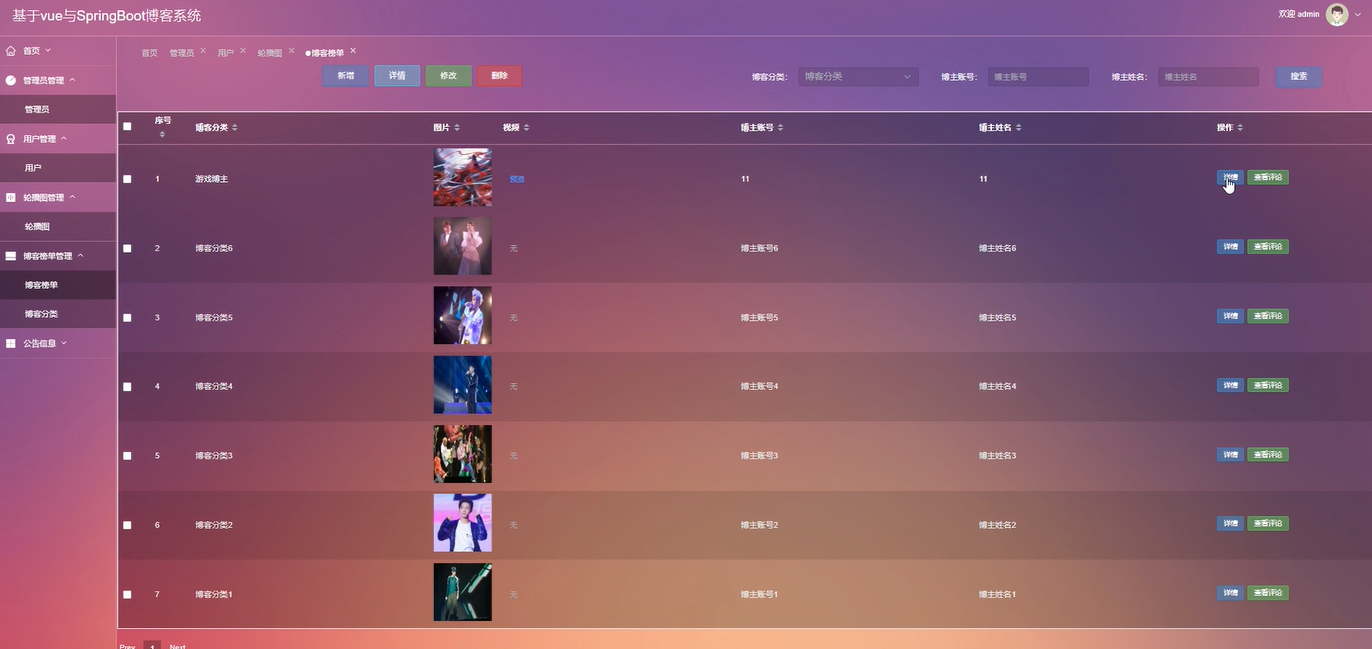Click 查看评论 for the 博主账号3 row
This screenshot has width=1372, height=649.
[1268, 454]
